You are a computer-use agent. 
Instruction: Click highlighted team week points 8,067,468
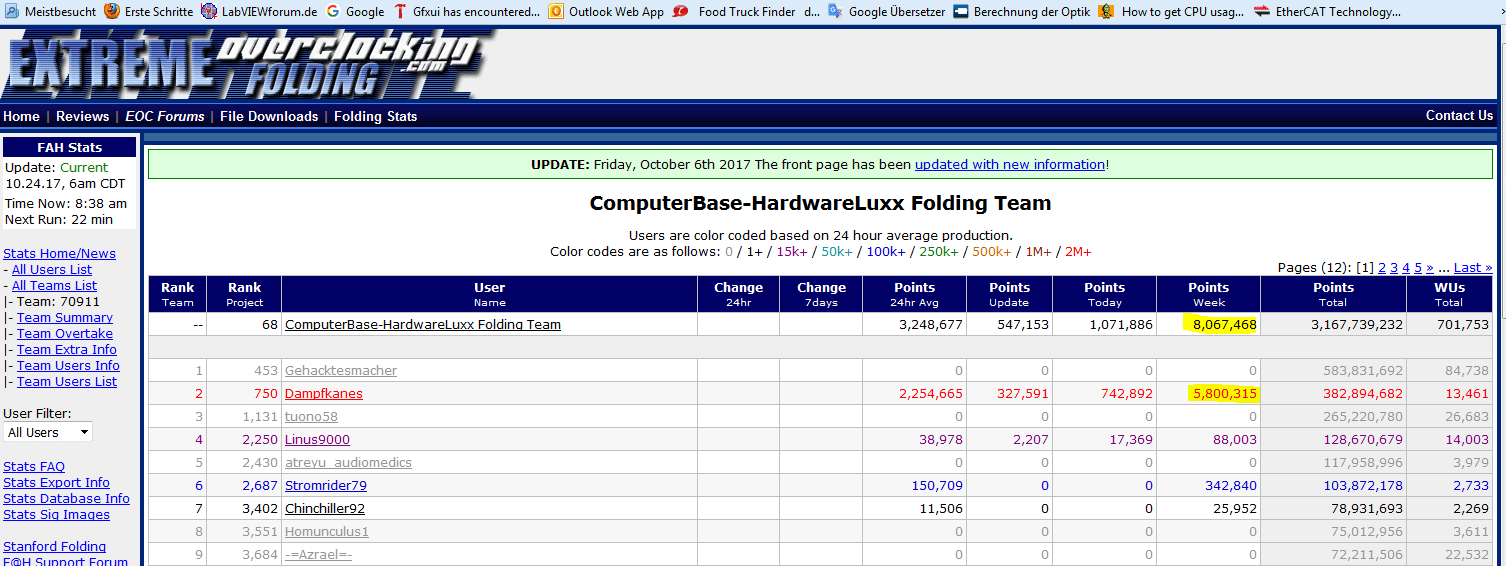[x=1224, y=324]
